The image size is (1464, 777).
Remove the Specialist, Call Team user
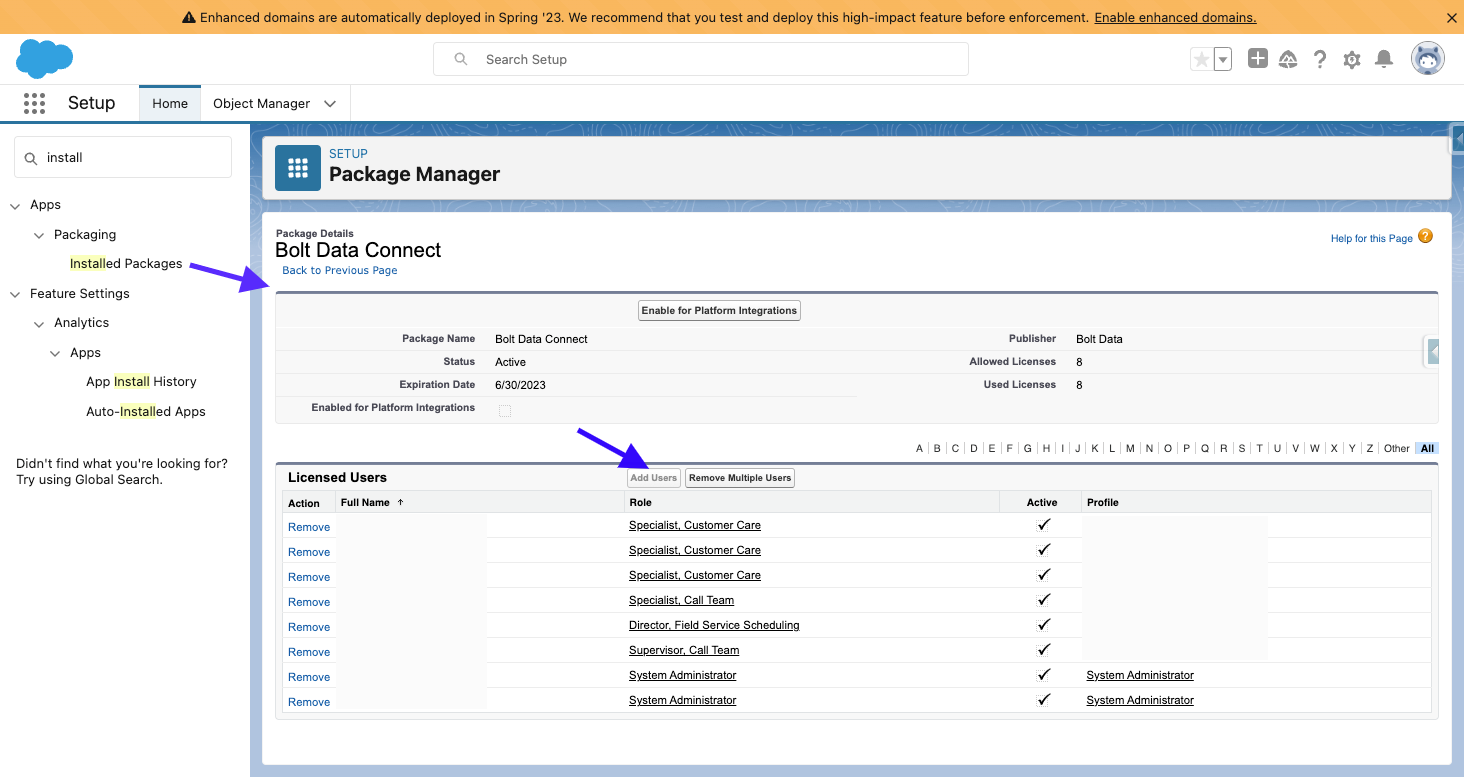309,602
